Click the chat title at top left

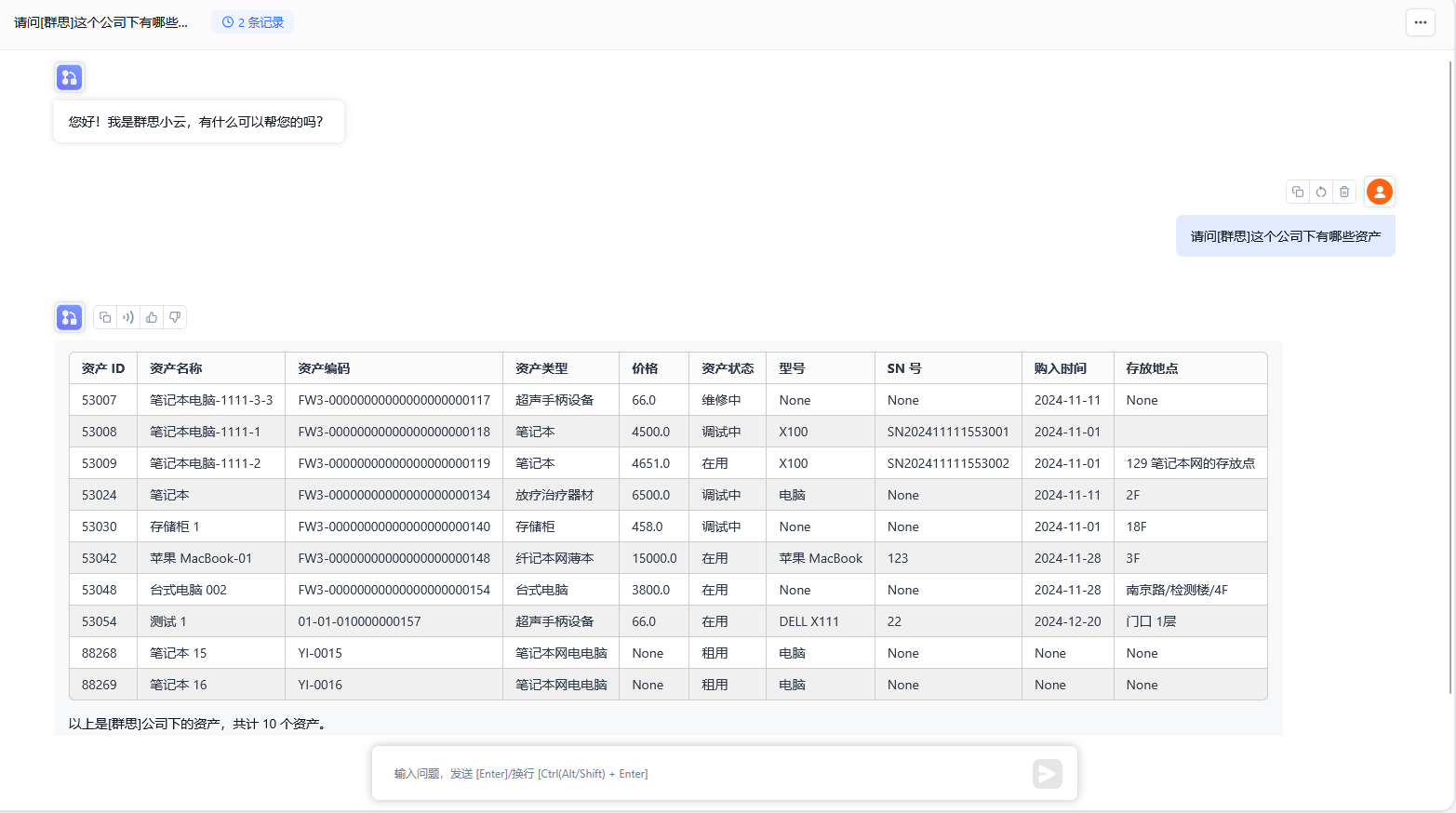(100, 22)
